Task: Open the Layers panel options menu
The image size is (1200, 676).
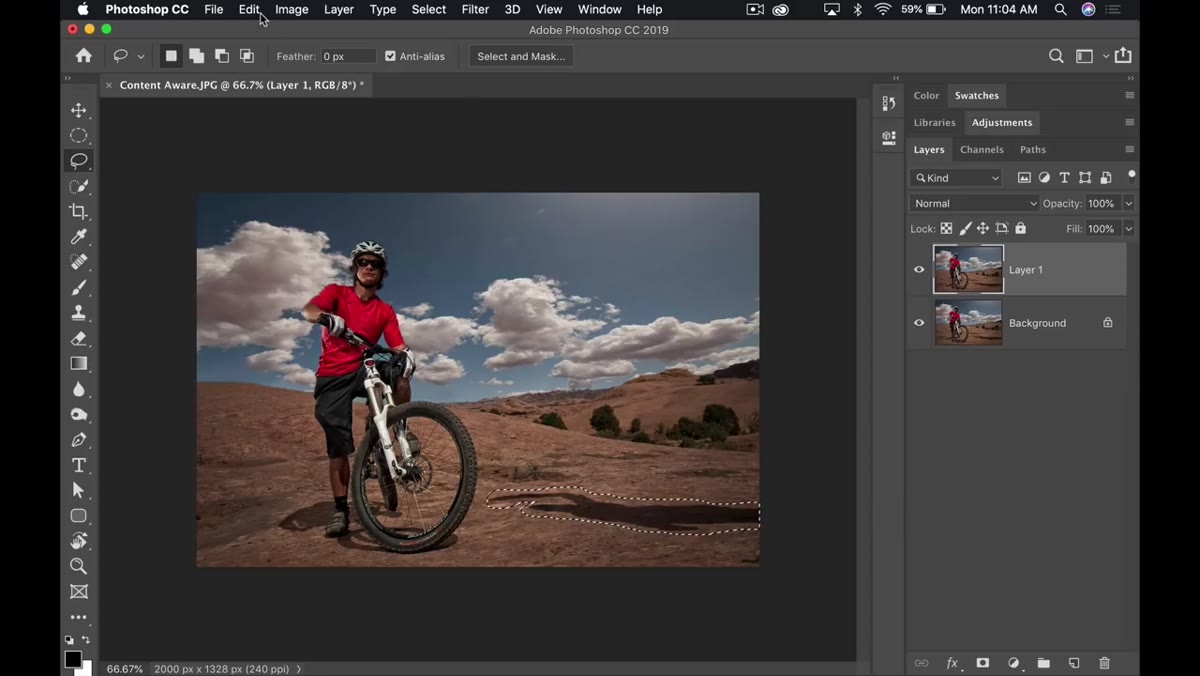Action: pos(1129,149)
